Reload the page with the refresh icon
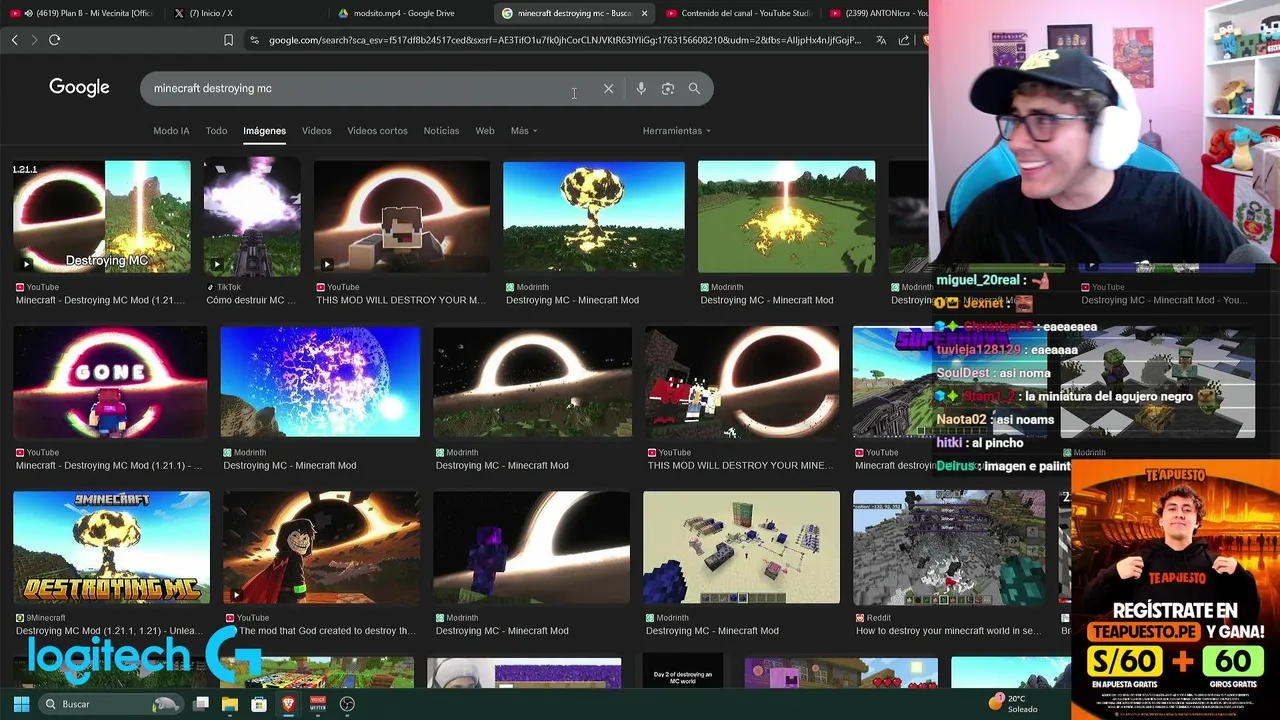Viewport: 1280px width, 720px height. tap(54, 40)
